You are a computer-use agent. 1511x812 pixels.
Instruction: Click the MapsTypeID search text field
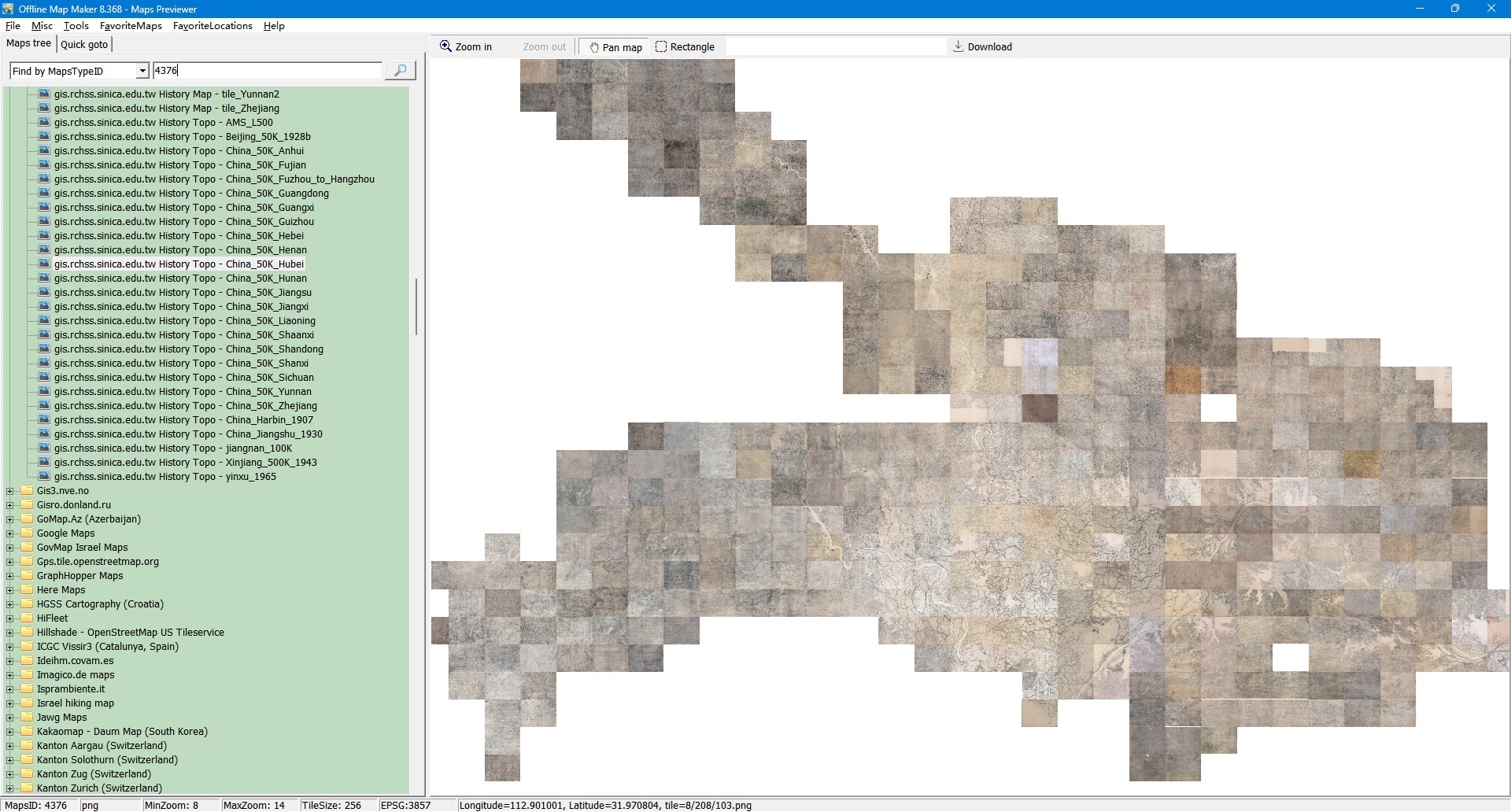click(x=267, y=71)
